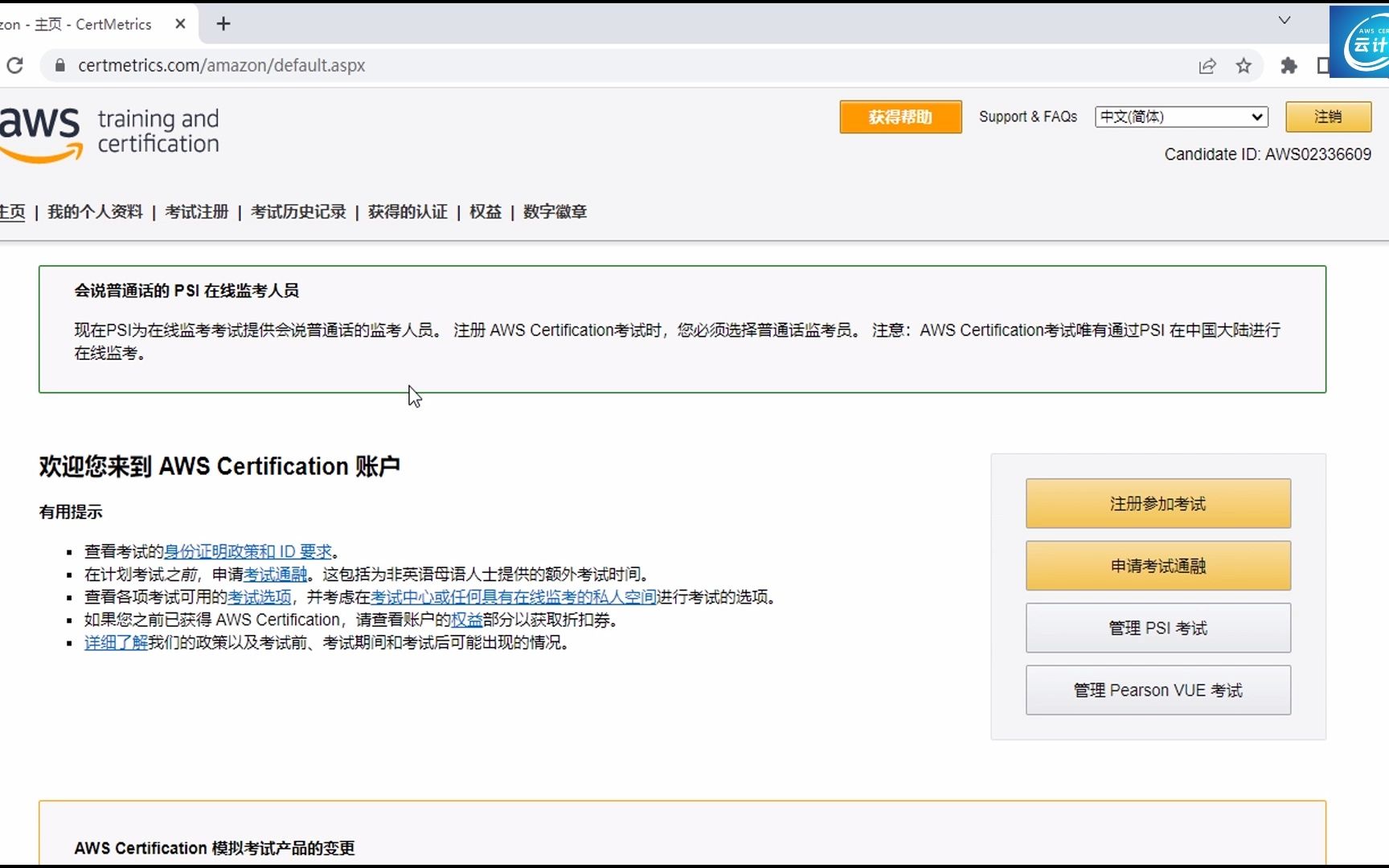Log out with the 注销 button
The height and width of the screenshot is (868, 1389).
pos(1328,117)
